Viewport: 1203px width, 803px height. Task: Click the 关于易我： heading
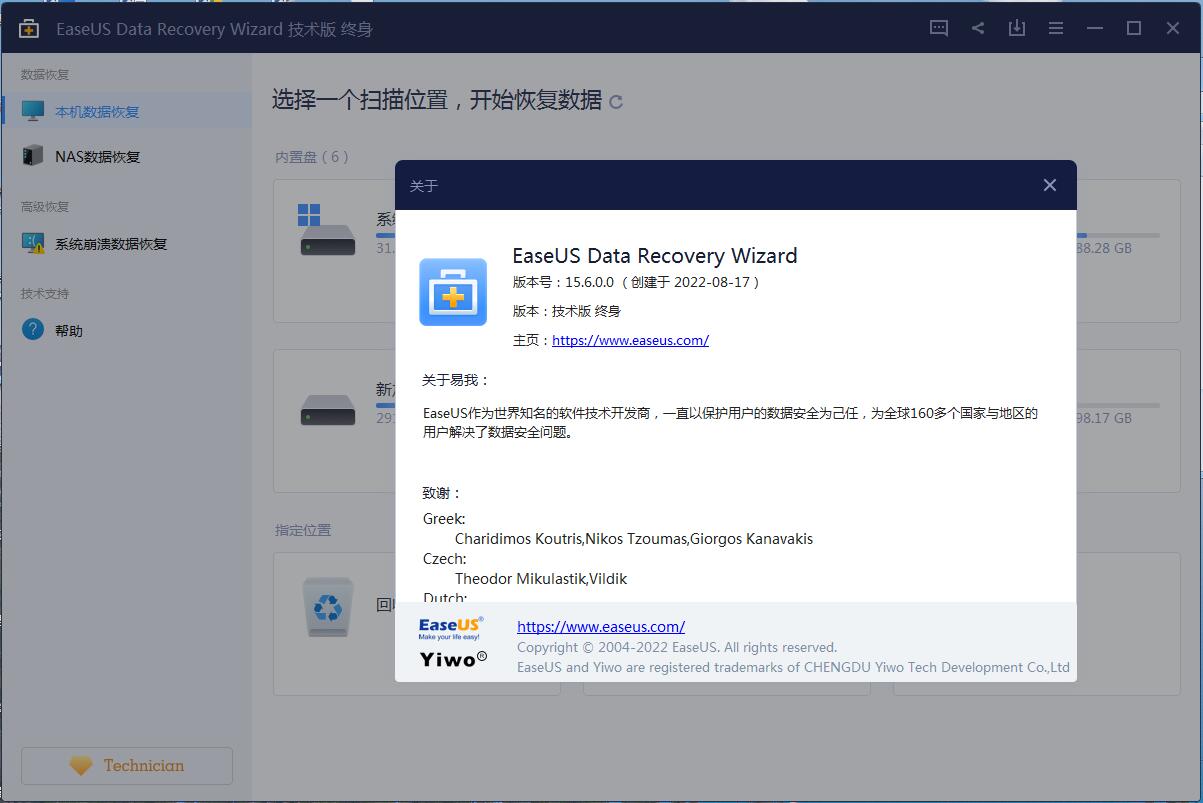[x=456, y=380]
